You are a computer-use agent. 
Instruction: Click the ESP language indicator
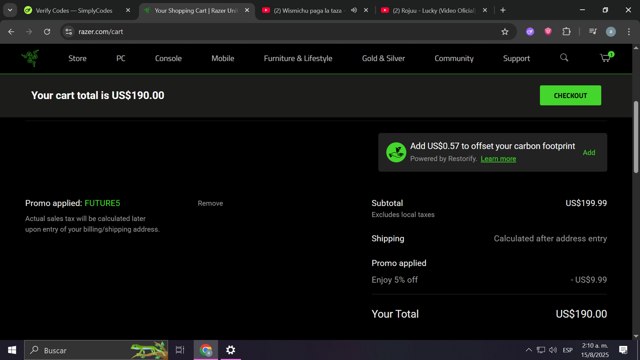coord(567,350)
